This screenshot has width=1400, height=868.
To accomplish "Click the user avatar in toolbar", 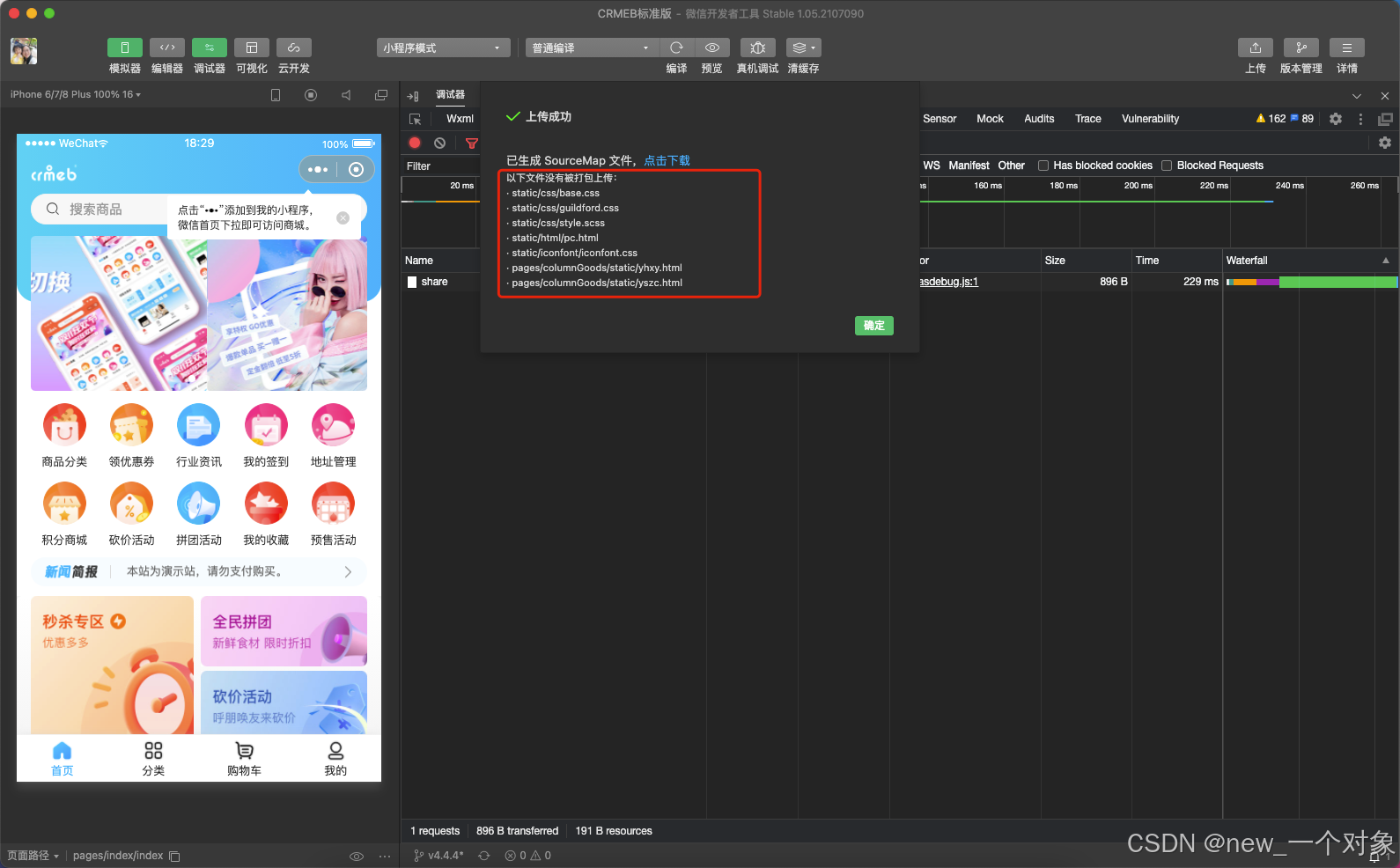I will pos(24,51).
